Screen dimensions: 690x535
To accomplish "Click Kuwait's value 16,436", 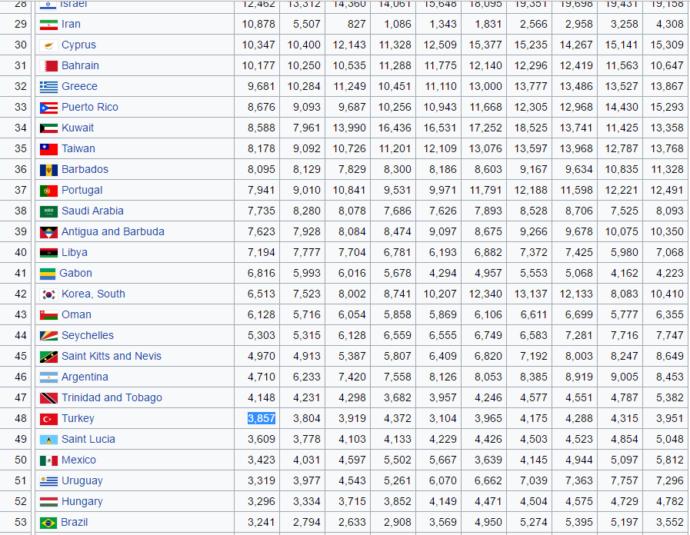I will (395, 128).
